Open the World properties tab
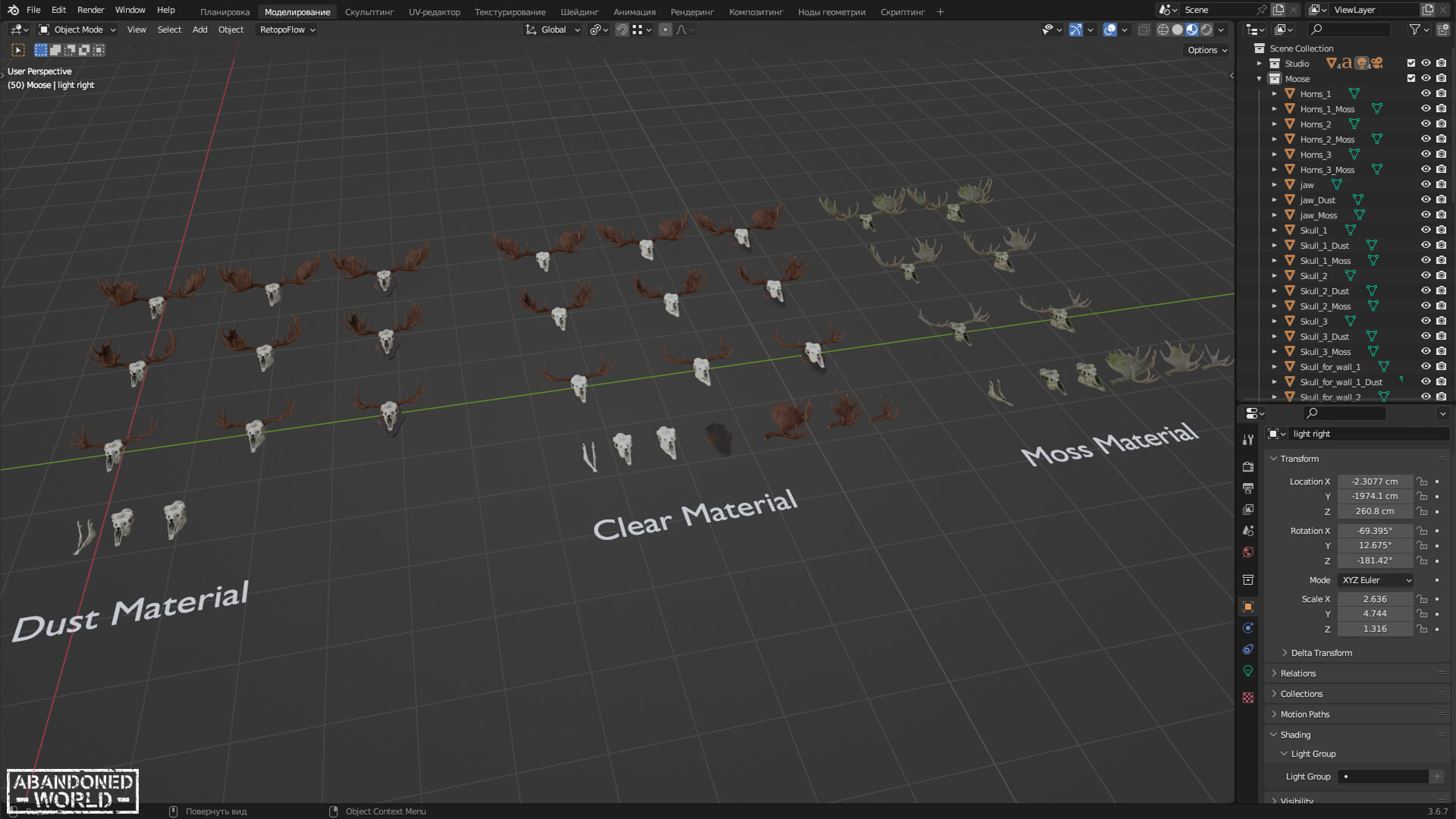The width and height of the screenshot is (1456, 819). [x=1248, y=552]
